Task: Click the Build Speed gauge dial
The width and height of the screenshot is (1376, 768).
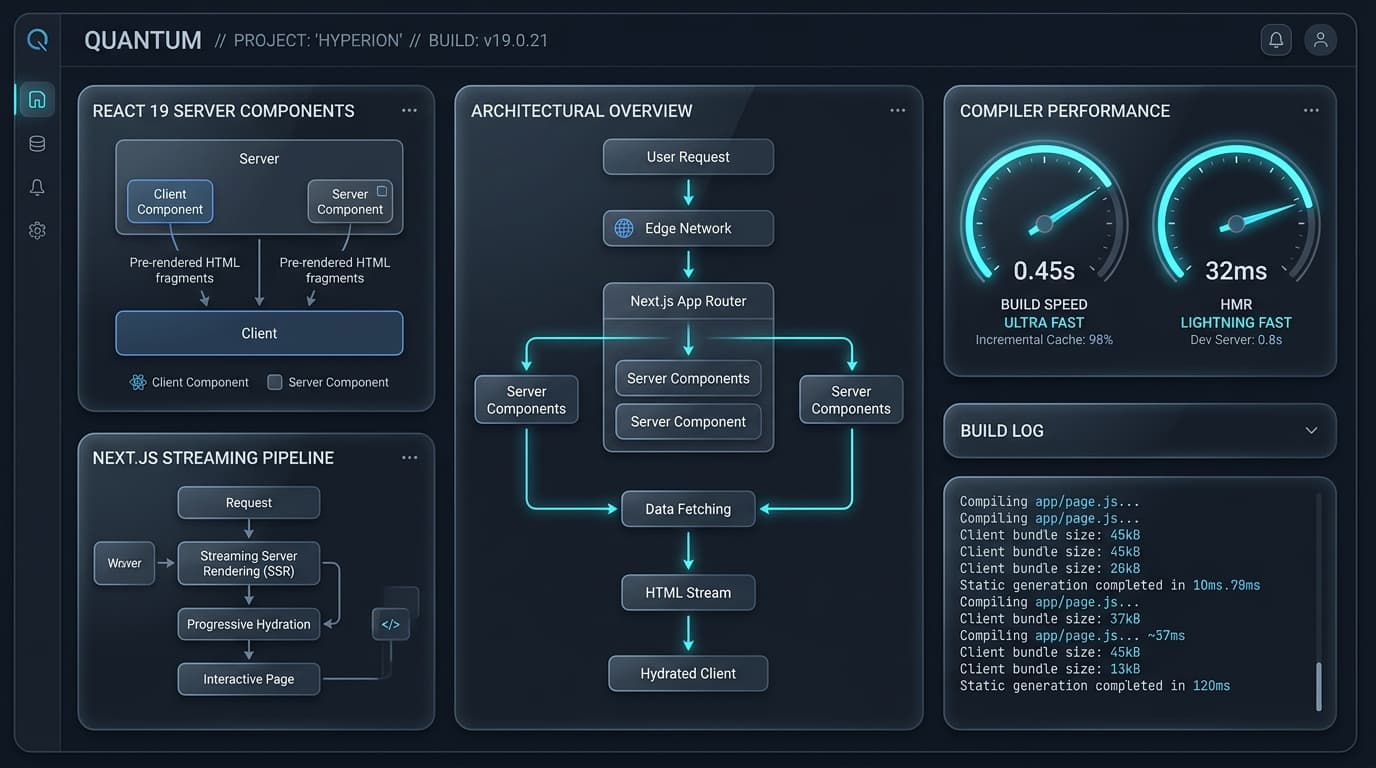Action: point(1044,213)
